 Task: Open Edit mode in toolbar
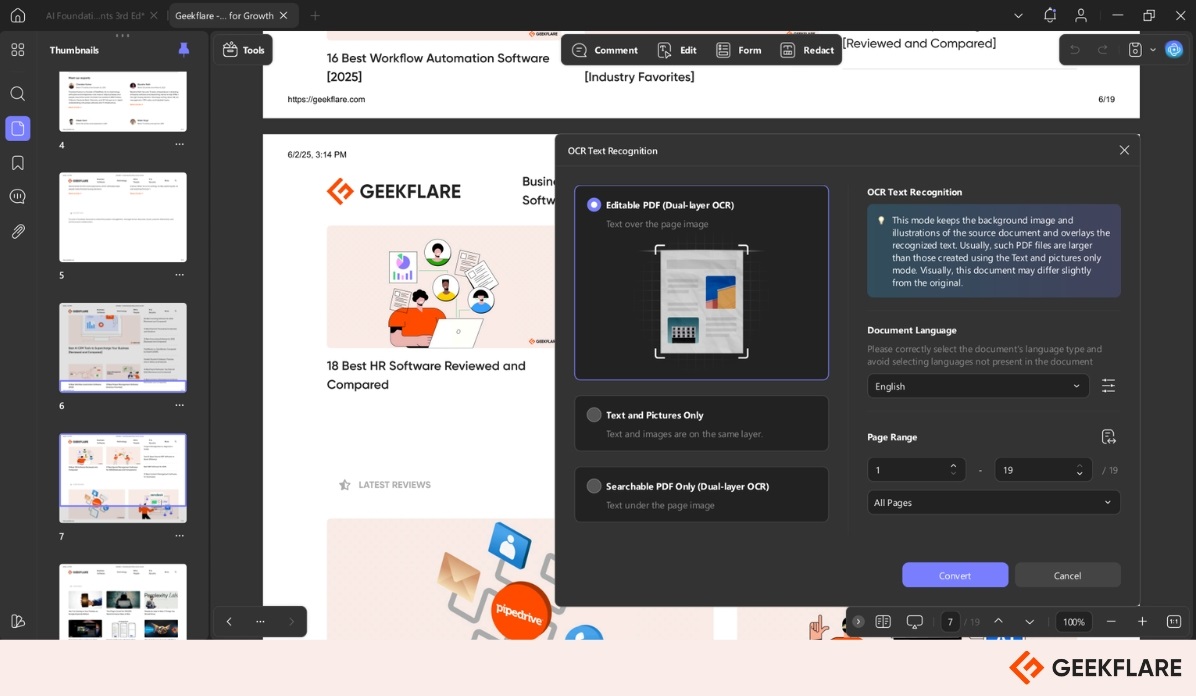coord(677,50)
